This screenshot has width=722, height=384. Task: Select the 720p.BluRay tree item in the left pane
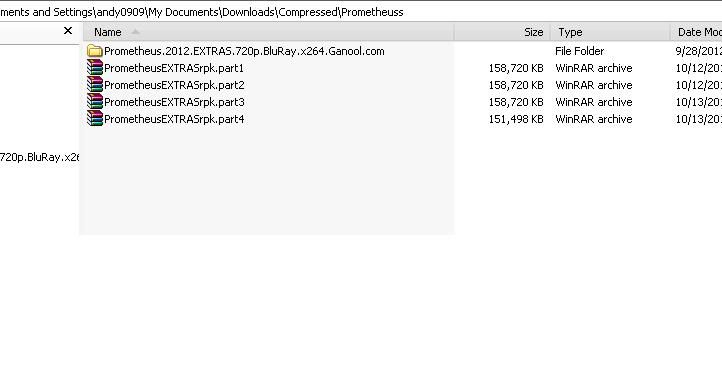click(x=40, y=157)
